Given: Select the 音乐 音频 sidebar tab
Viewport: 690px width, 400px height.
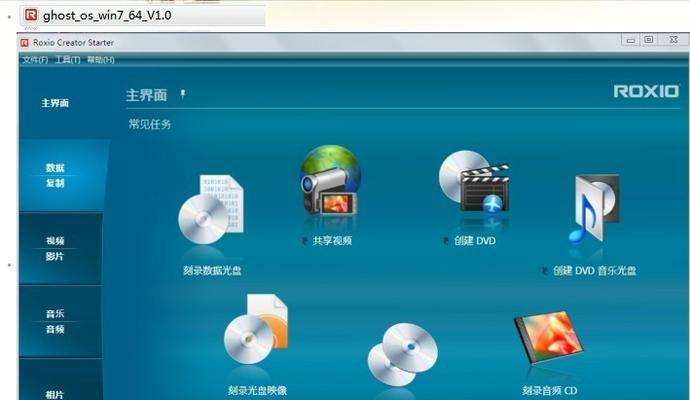Looking at the screenshot, I should pos(61,321).
